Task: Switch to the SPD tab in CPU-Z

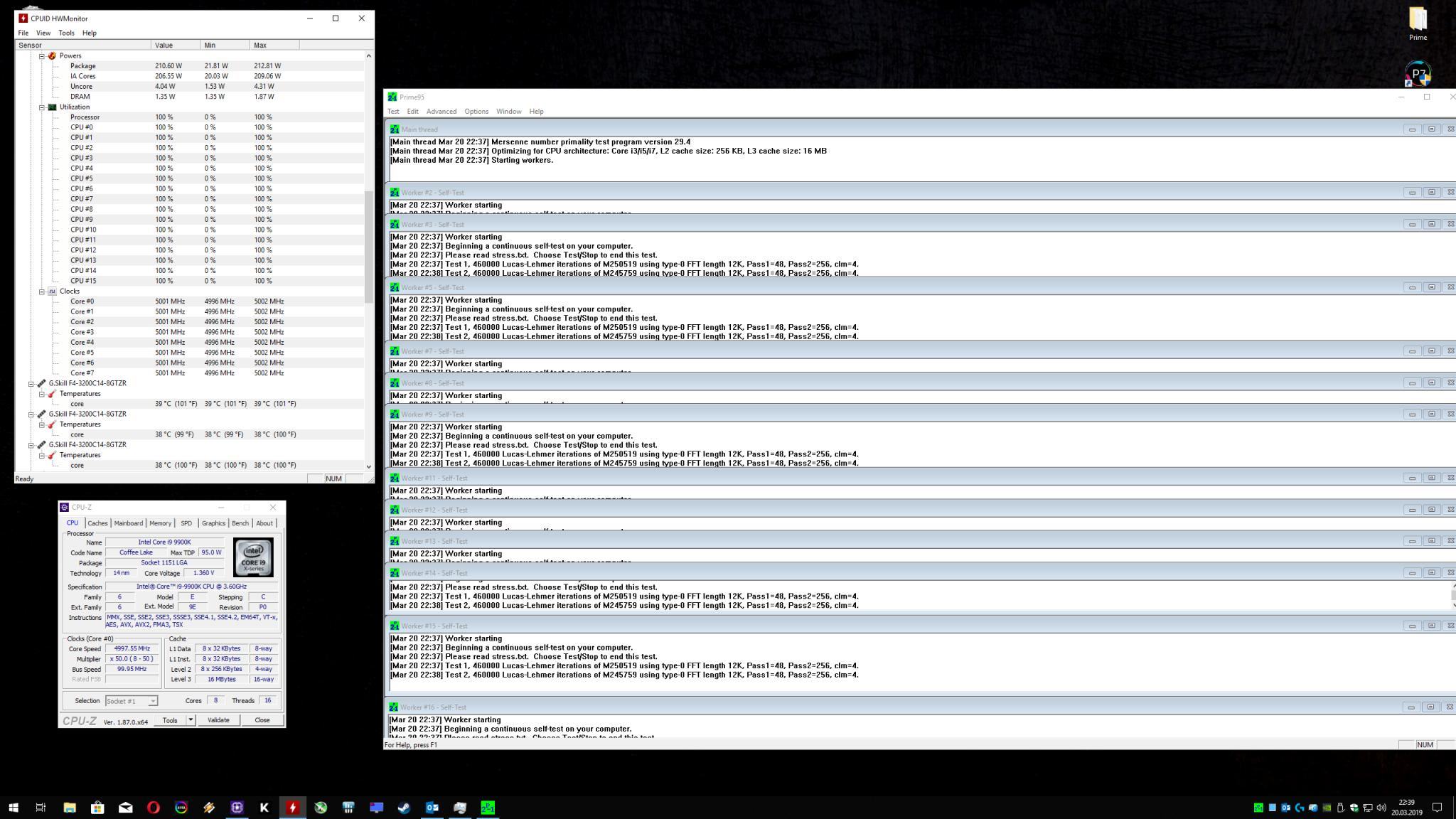Action: [x=186, y=523]
